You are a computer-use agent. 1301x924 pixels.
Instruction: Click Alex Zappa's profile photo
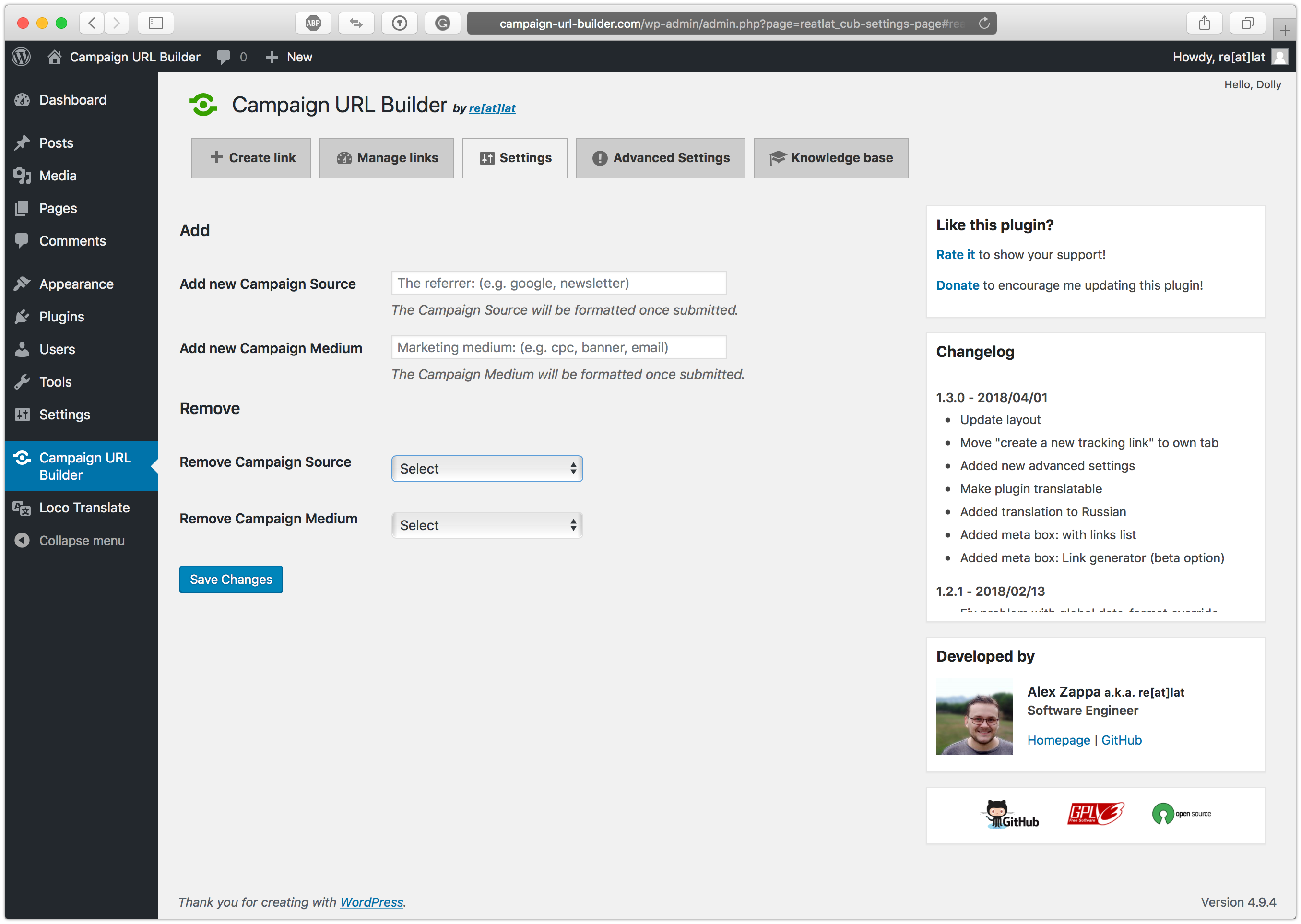point(974,717)
